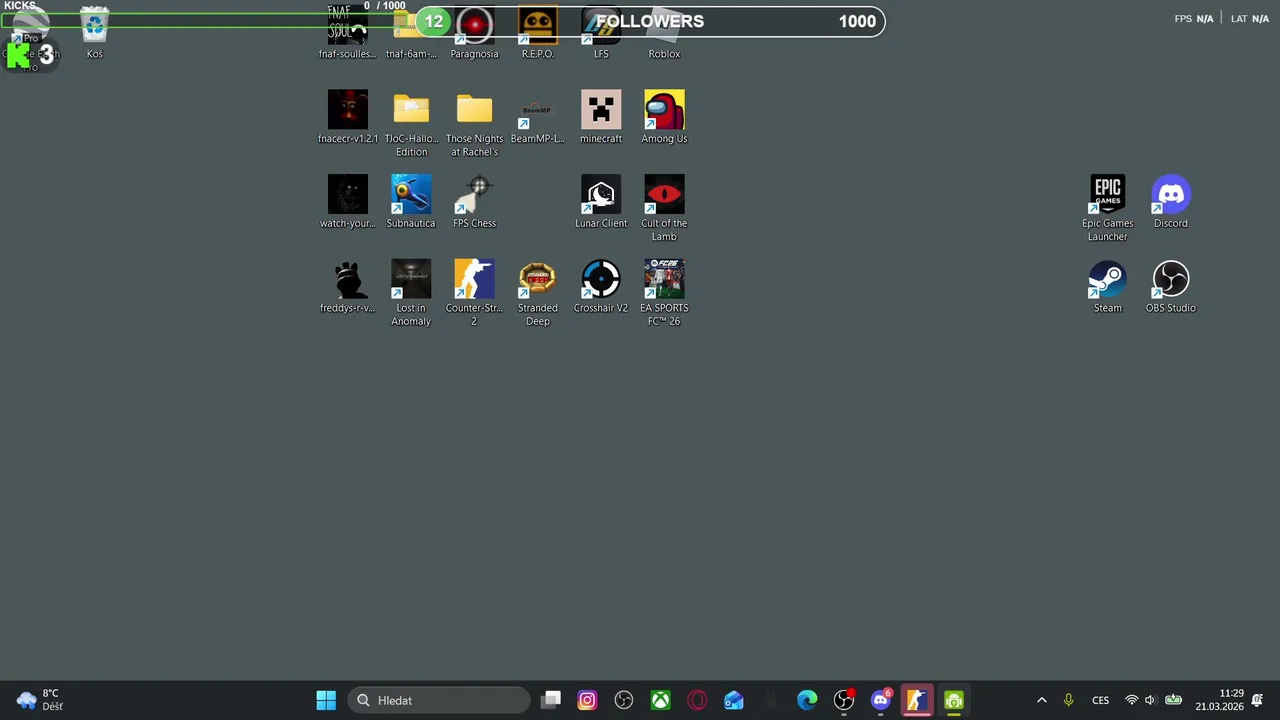The width and height of the screenshot is (1280, 720).
Task: Select the TJoC Halloween Edition folder
Action: tap(411, 124)
